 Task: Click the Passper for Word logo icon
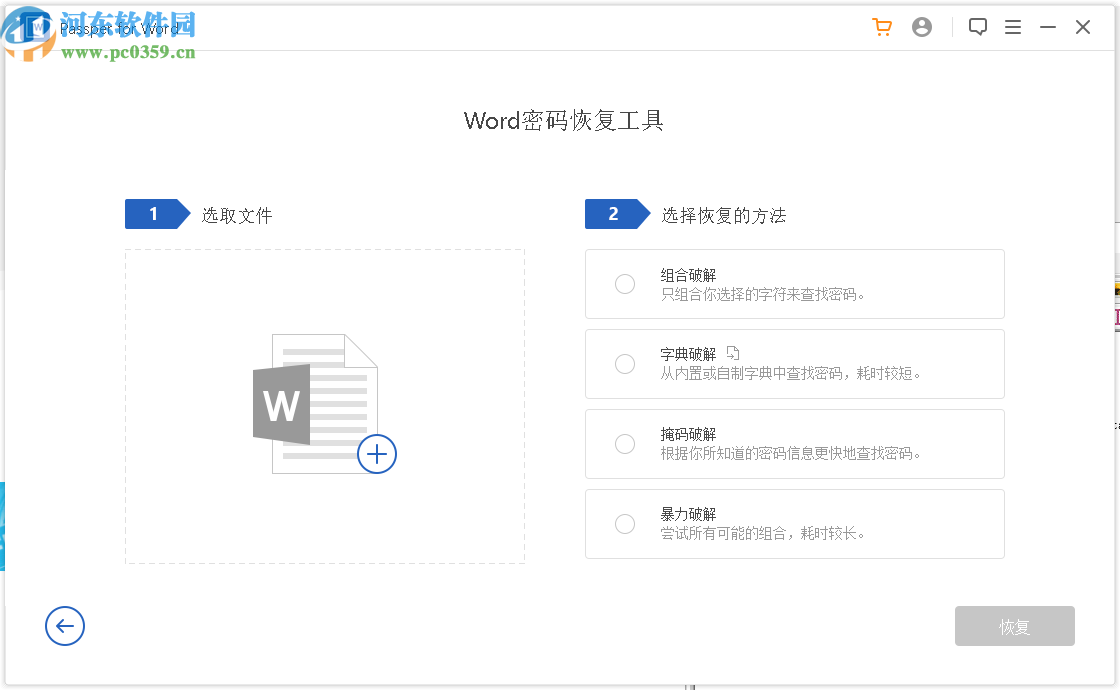point(31,27)
